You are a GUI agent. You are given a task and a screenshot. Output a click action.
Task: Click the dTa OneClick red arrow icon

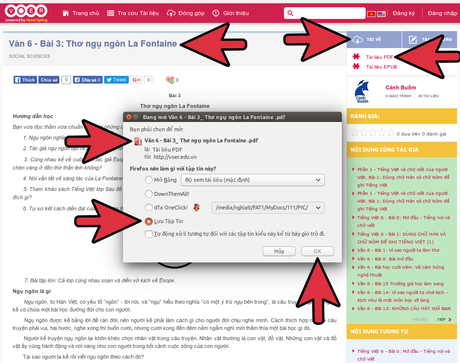click(196, 207)
